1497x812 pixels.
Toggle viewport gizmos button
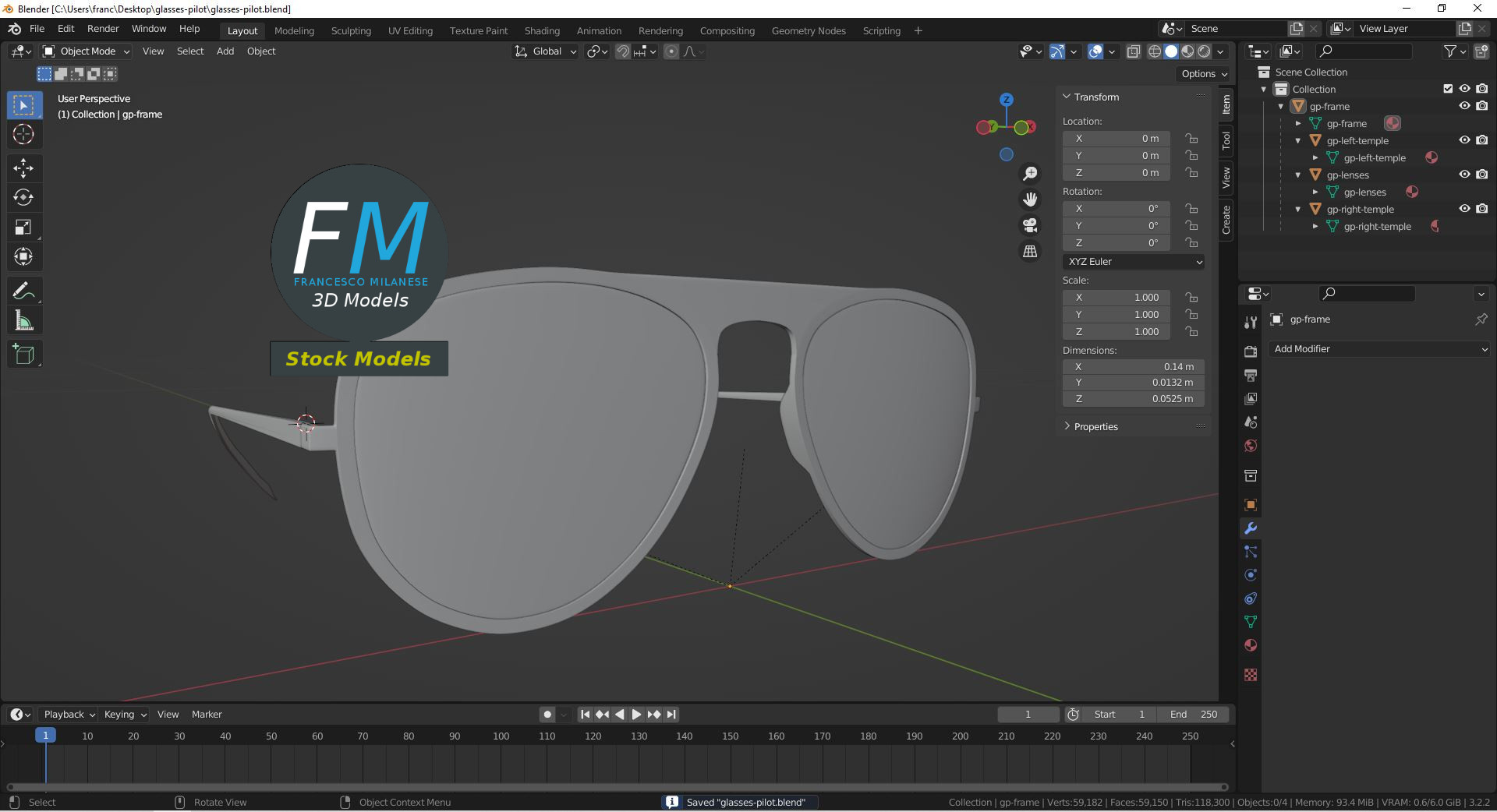(x=1057, y=51)
